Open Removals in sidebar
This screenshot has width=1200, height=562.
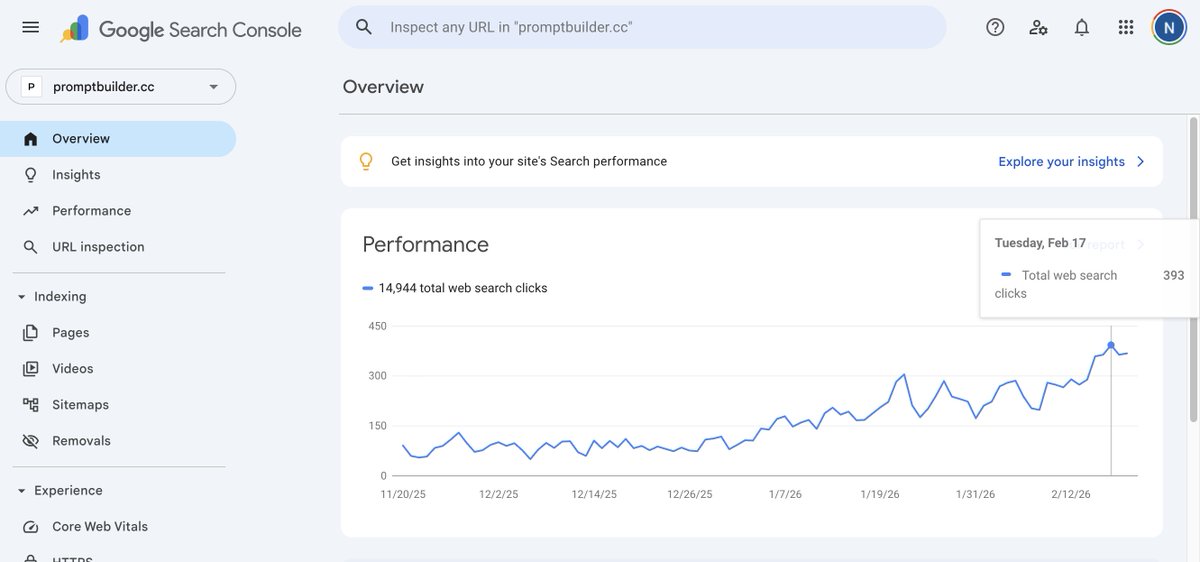pos(118,441)
